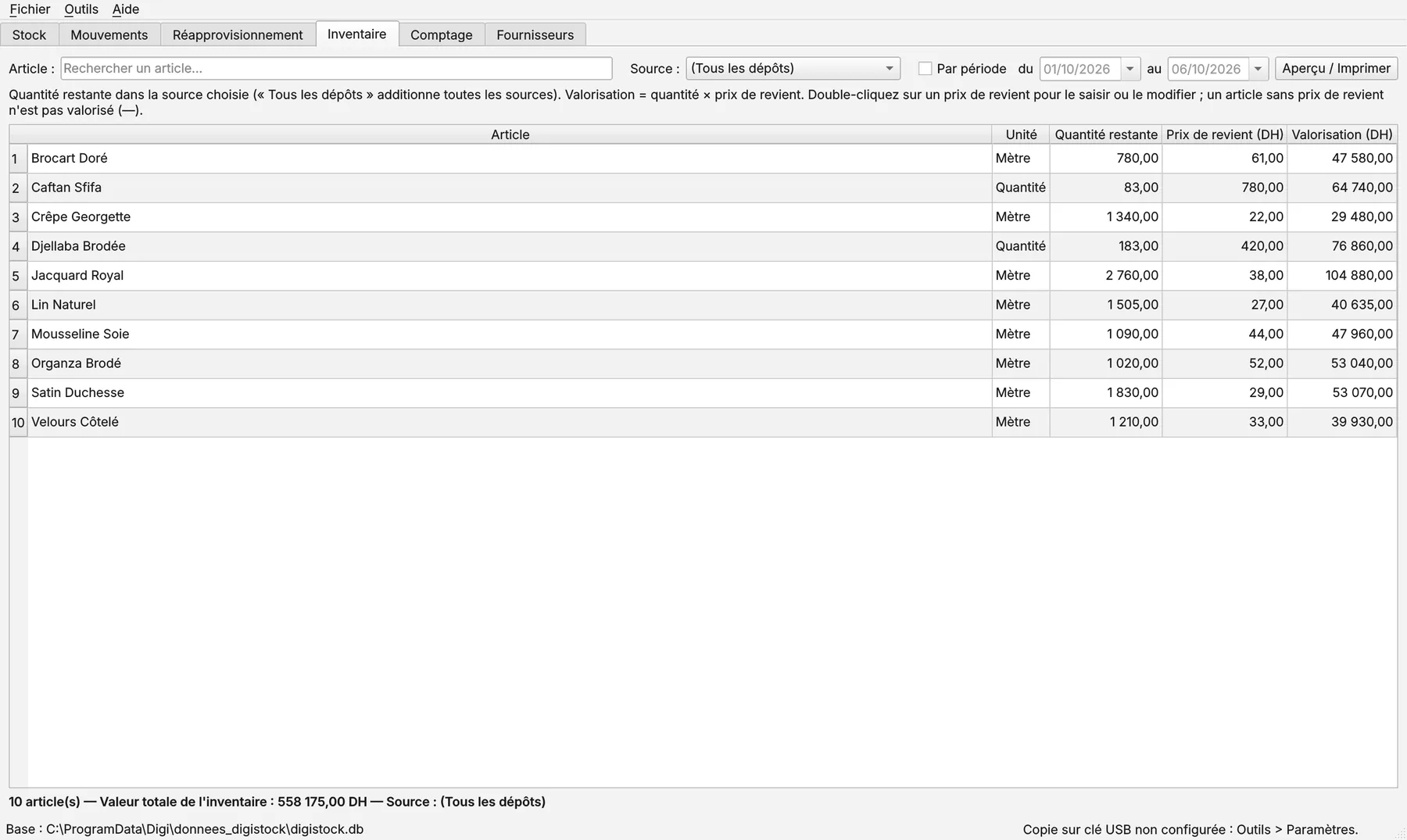1407x840 pixels.
Task: Enable the Par période checkbox
Action: (925, 69)
